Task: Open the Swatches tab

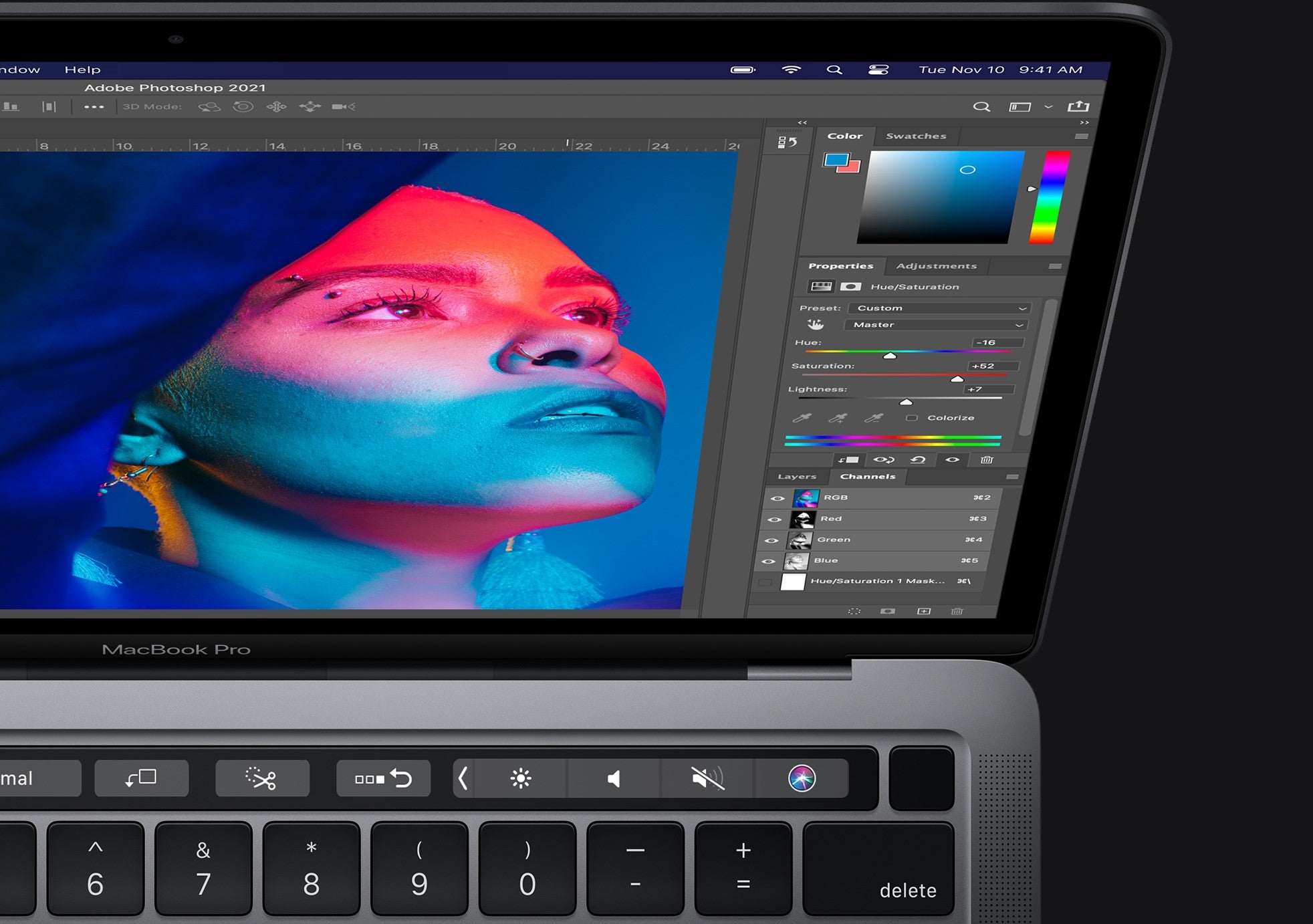Action: [916, 136]
